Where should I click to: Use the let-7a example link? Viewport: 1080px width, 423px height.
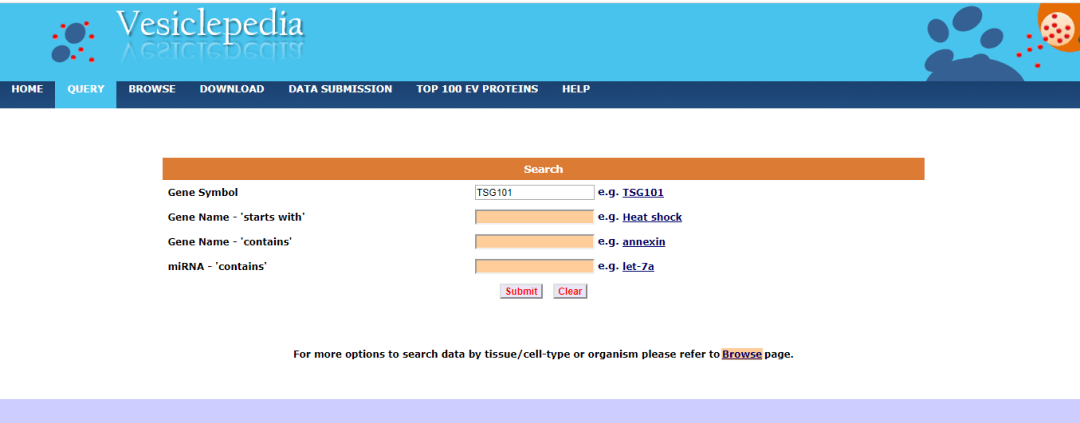(638, 267)
